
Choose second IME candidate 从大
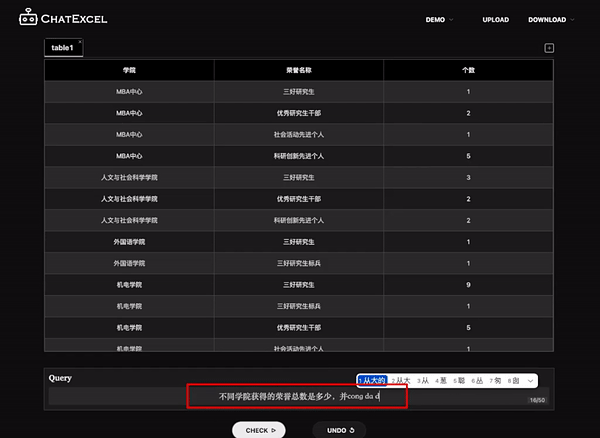click(x=400, y=381)
